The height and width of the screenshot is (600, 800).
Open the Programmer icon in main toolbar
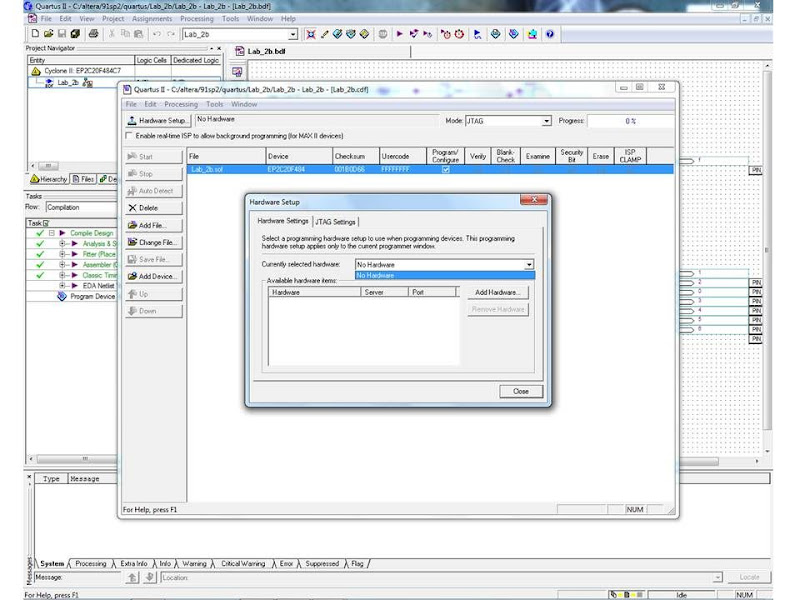click(x=514, y=34)
